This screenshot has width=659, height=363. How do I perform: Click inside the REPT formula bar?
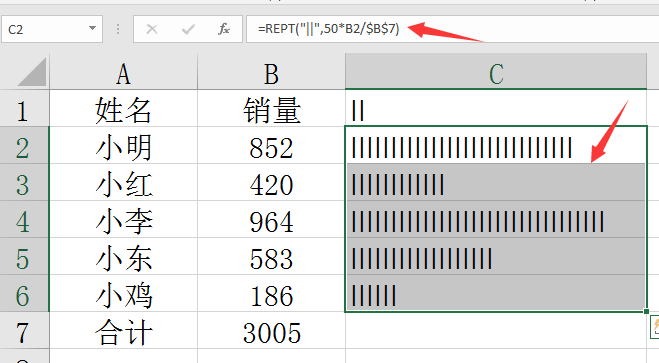click(x=452, y=29)
